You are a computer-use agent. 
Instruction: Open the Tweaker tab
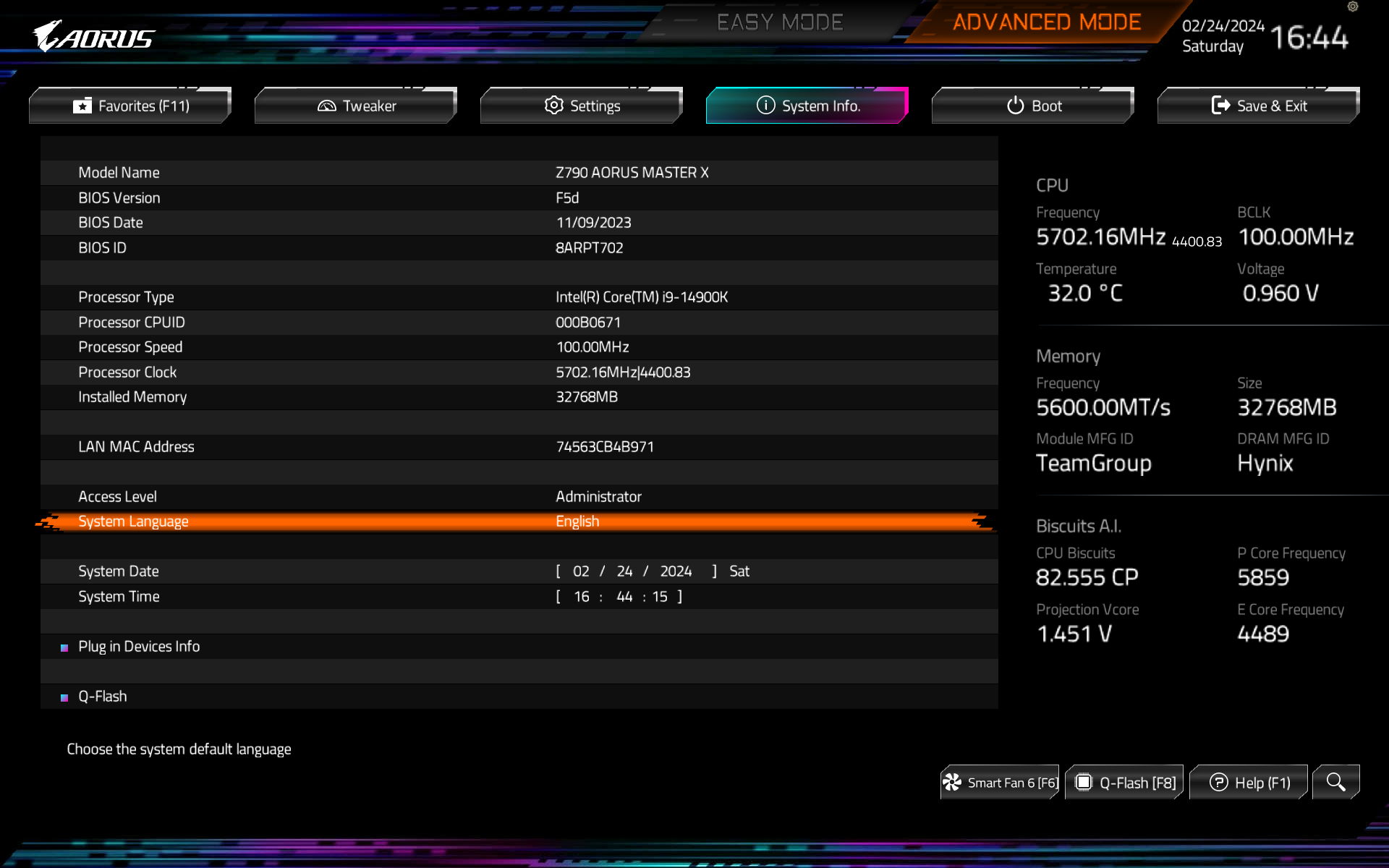356,106
